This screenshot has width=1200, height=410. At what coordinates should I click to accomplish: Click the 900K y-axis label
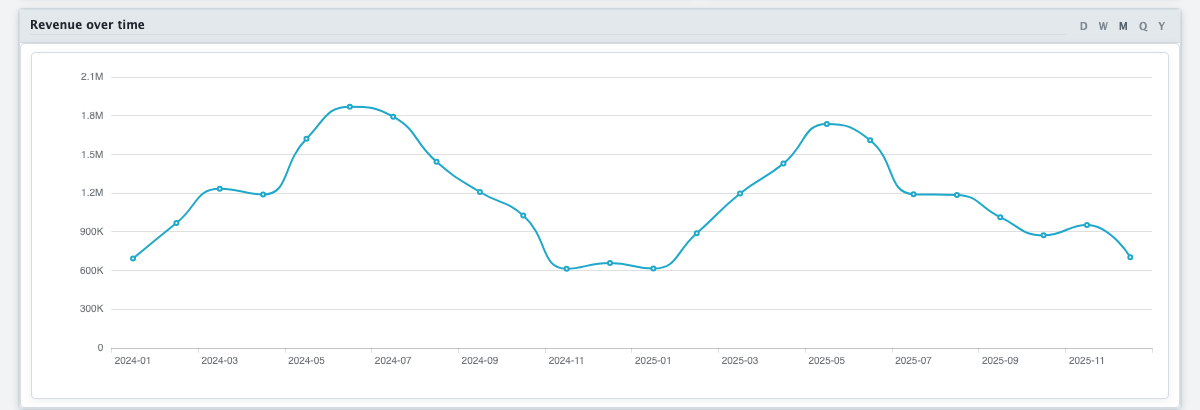click(92, 232)
